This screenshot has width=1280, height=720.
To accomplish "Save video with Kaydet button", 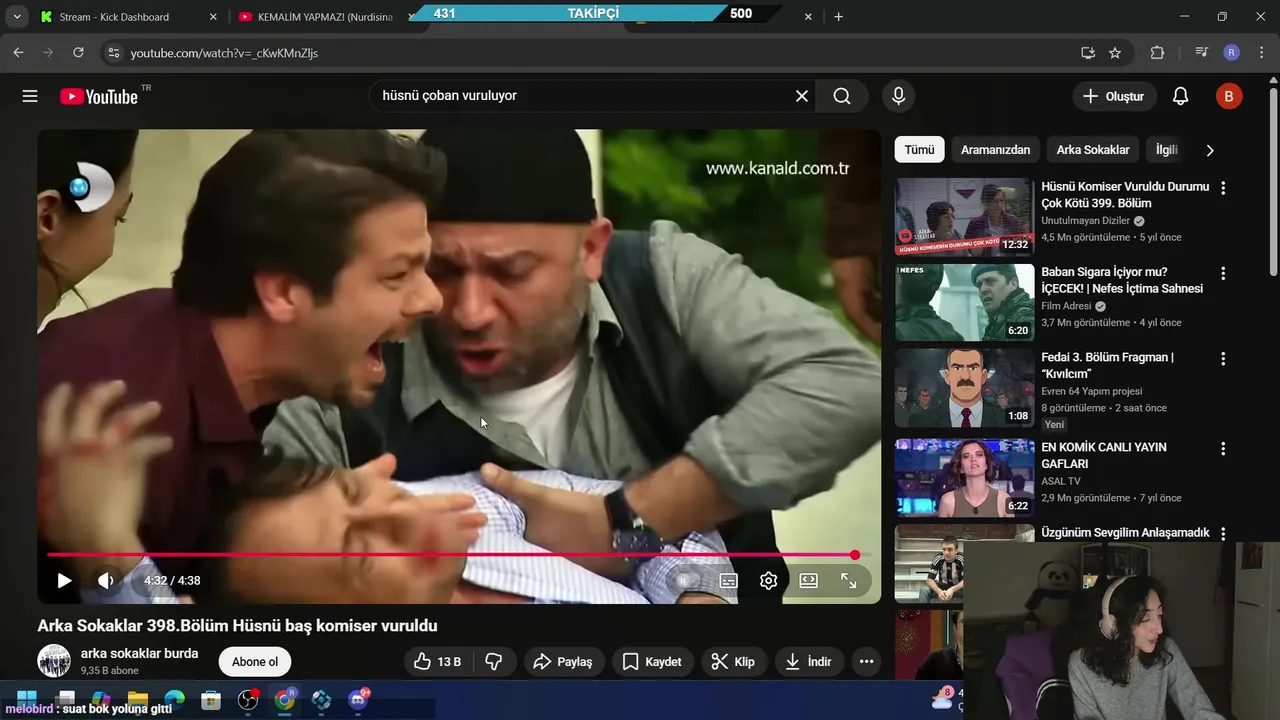I will (651, 662).
